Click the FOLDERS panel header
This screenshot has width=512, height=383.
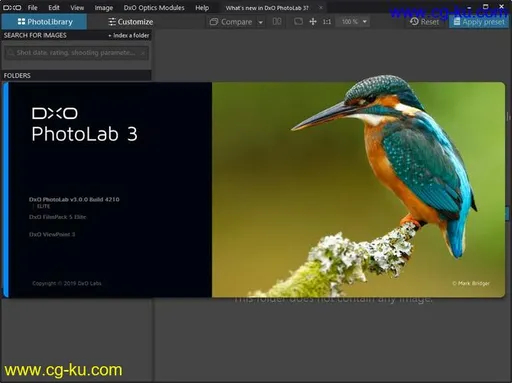pyautogui.click(x=76, y=76)
